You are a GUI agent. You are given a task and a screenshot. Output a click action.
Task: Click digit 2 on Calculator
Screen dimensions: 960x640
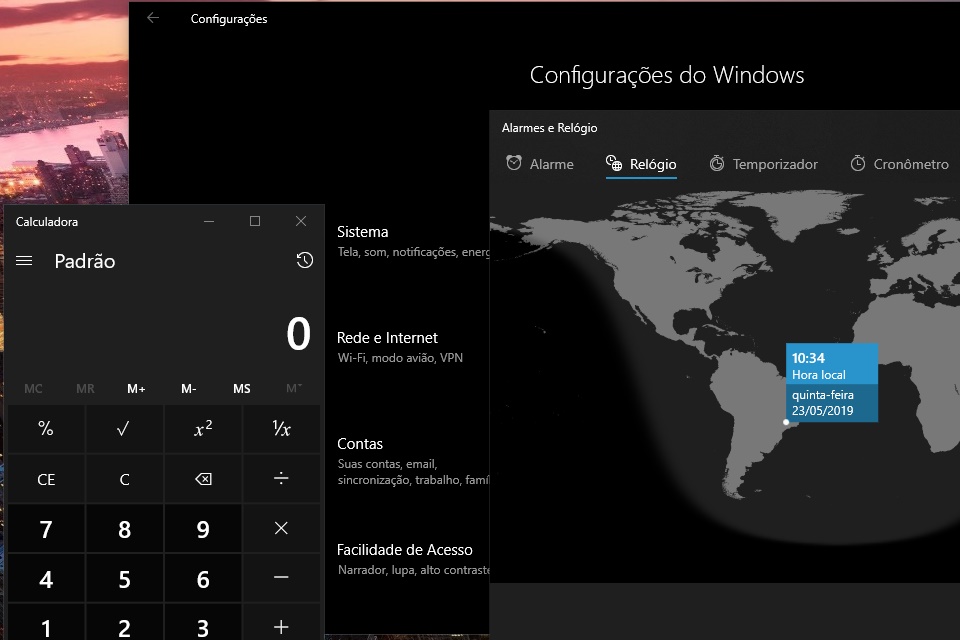pos(124,627)
